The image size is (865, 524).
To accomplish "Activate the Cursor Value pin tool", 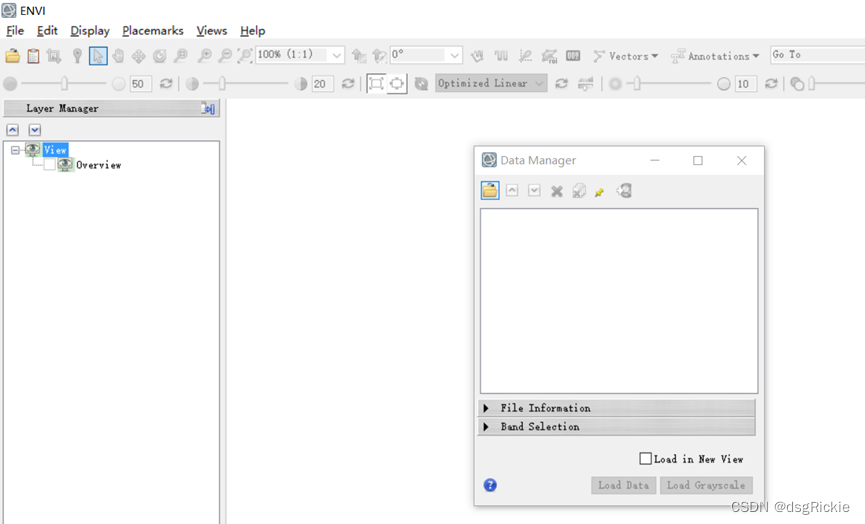I will pyautogui.click(x=77, y=56).
